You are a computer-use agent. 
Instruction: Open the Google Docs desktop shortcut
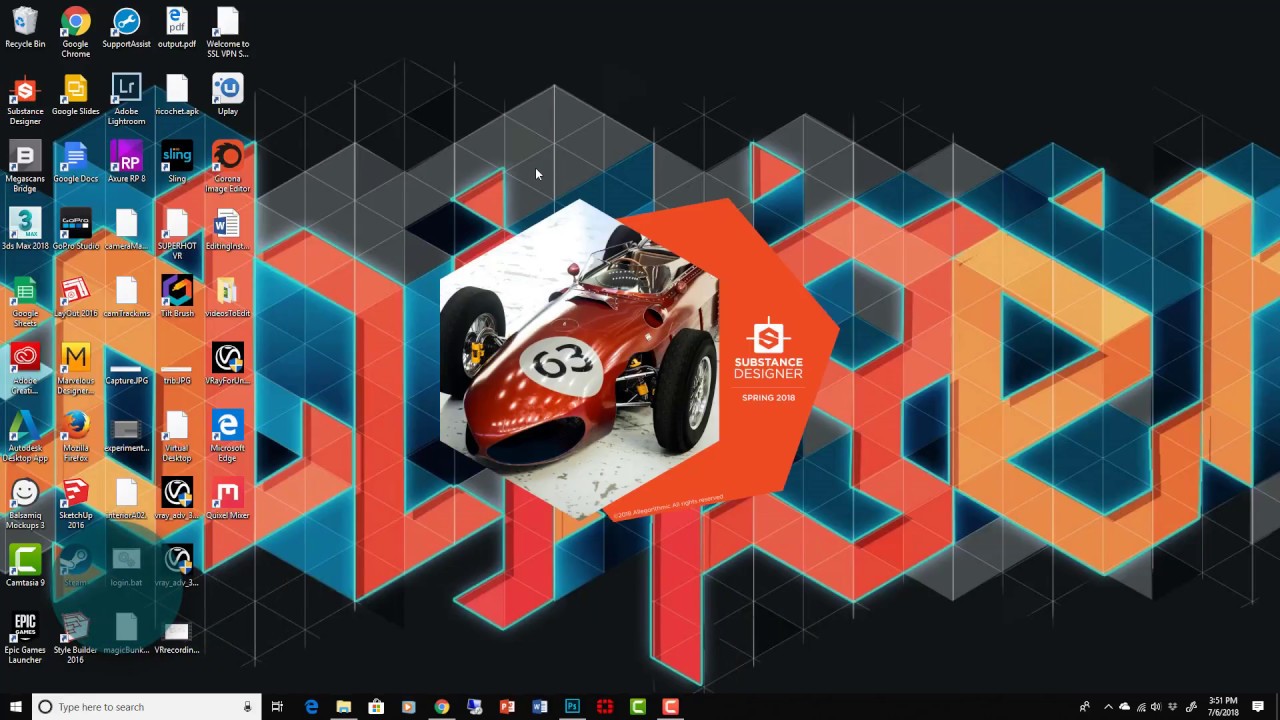[76, 163]
